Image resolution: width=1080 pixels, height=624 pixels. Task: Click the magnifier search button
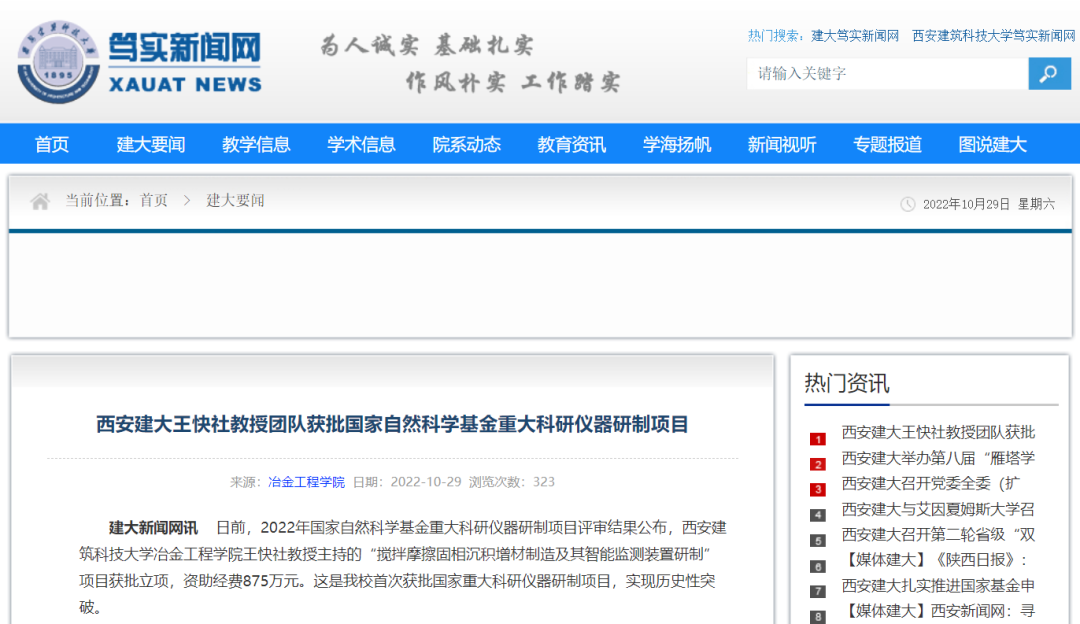point(1049,74)
